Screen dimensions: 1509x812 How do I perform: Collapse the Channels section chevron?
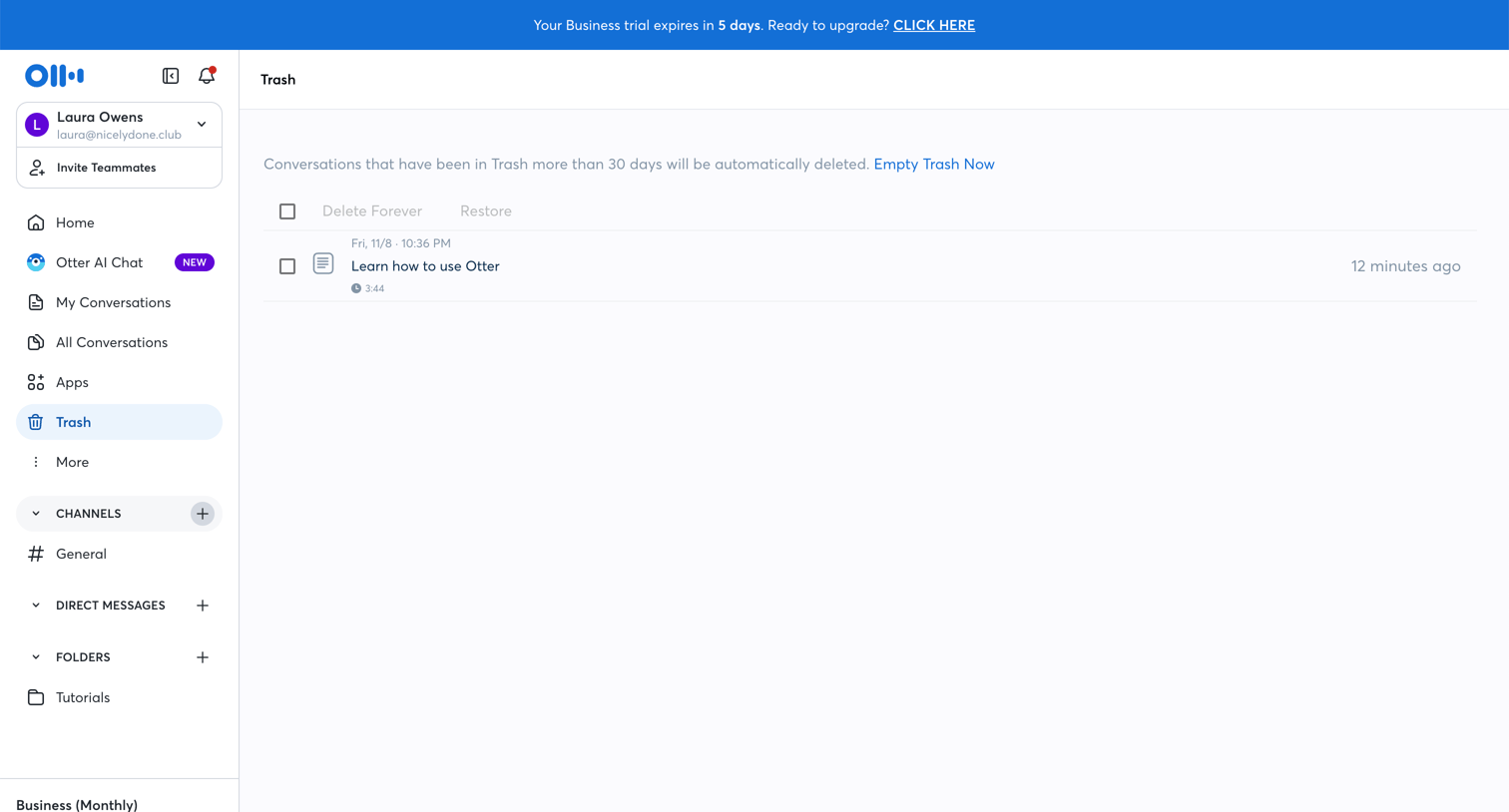pos(36,514)
